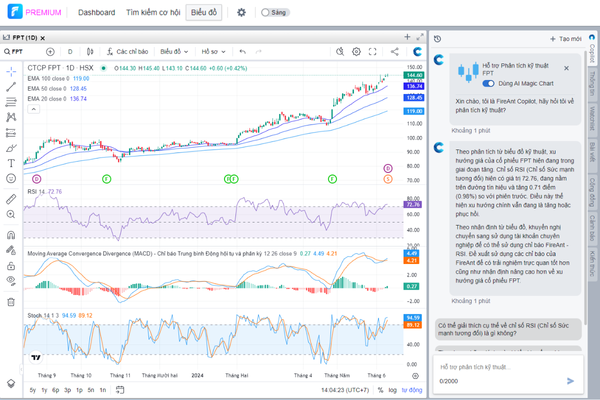Image resolution: width=600 pixels, height=400 pixels.
Task: Open the D timeframe interval selector
Action: click(70, 52)
